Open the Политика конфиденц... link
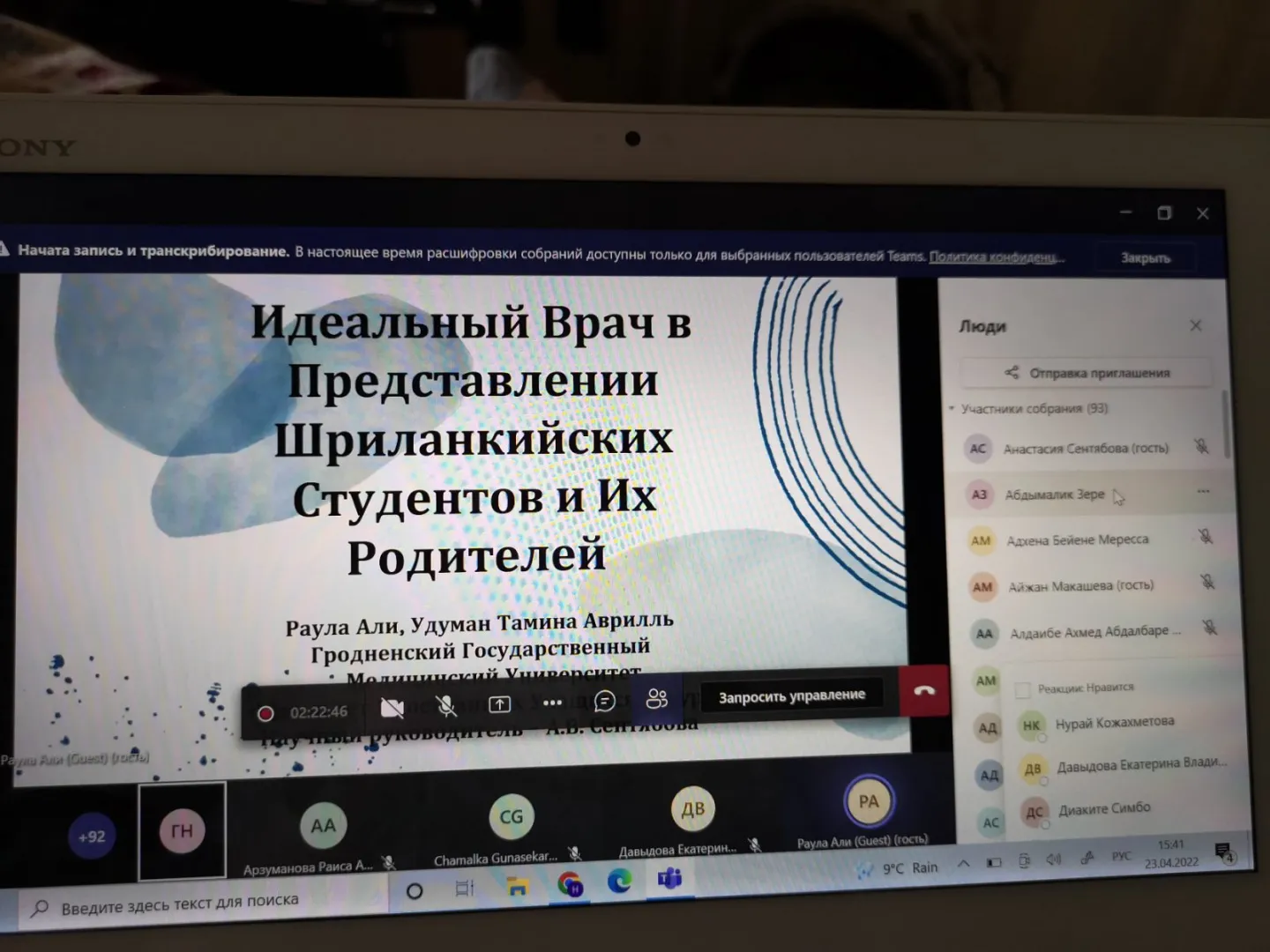This screenshot has height=952, width=1270. [x=997, y=257]
